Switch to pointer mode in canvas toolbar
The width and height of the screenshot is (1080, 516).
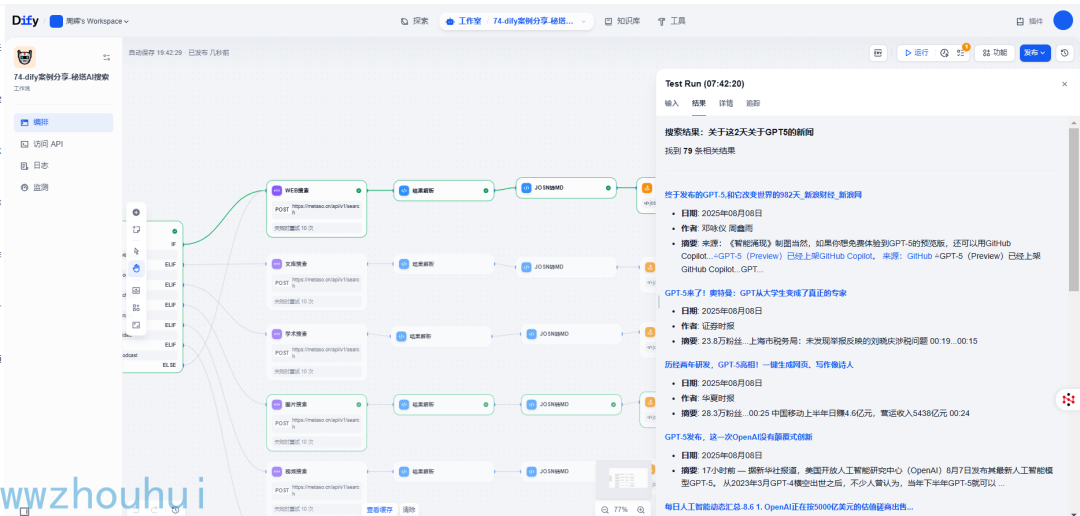(x=136, y=251)
